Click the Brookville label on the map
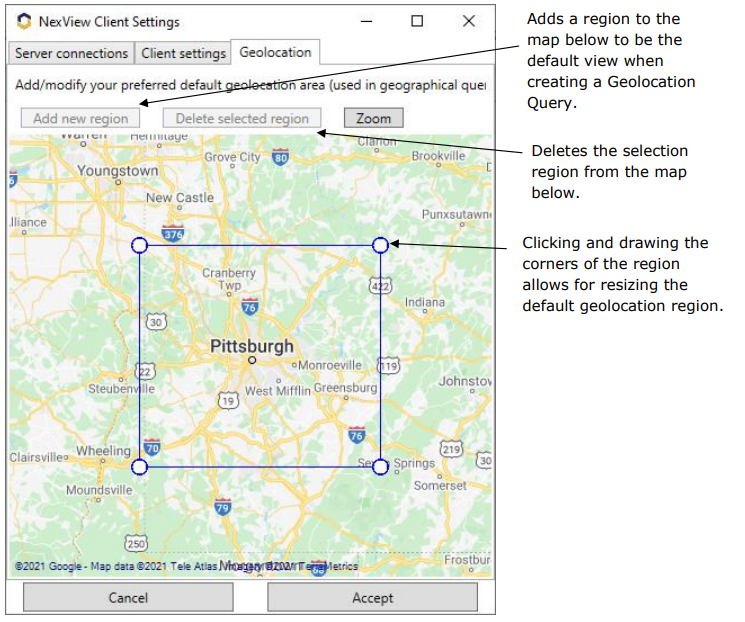745x622 pixels. (439, 156)
